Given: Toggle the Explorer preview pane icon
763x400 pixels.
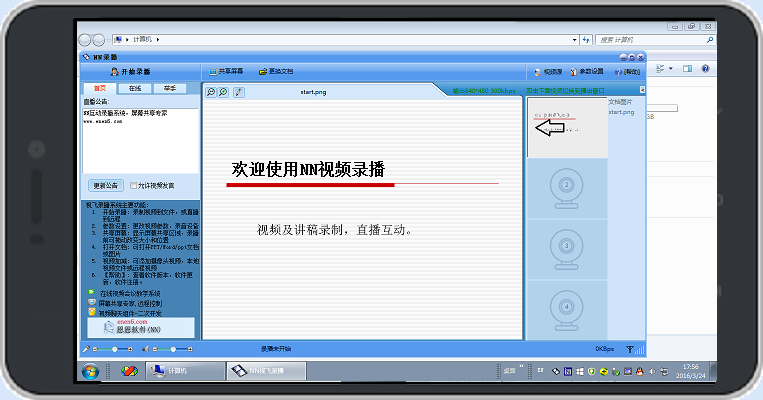Looking at the screenshot, I should pyautogui.click(x=688, y=69).
